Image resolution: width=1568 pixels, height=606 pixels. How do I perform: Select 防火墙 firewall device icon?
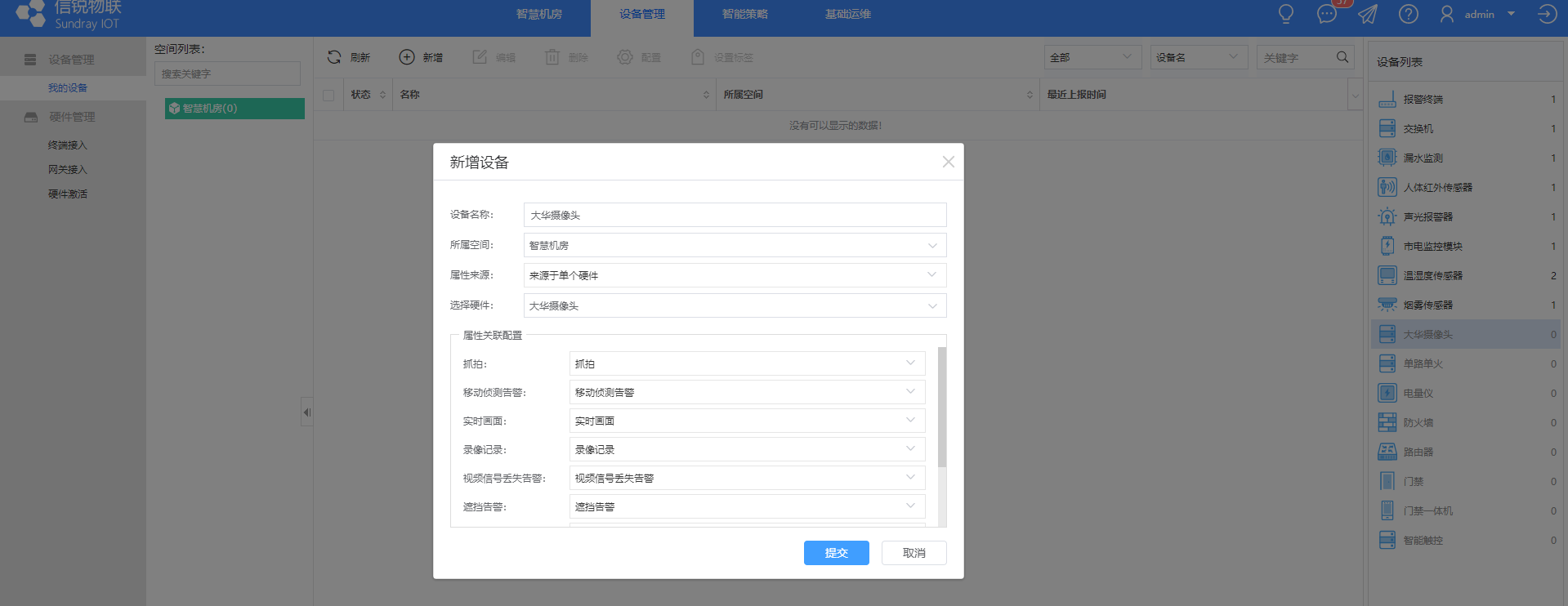coord(1387,422)
